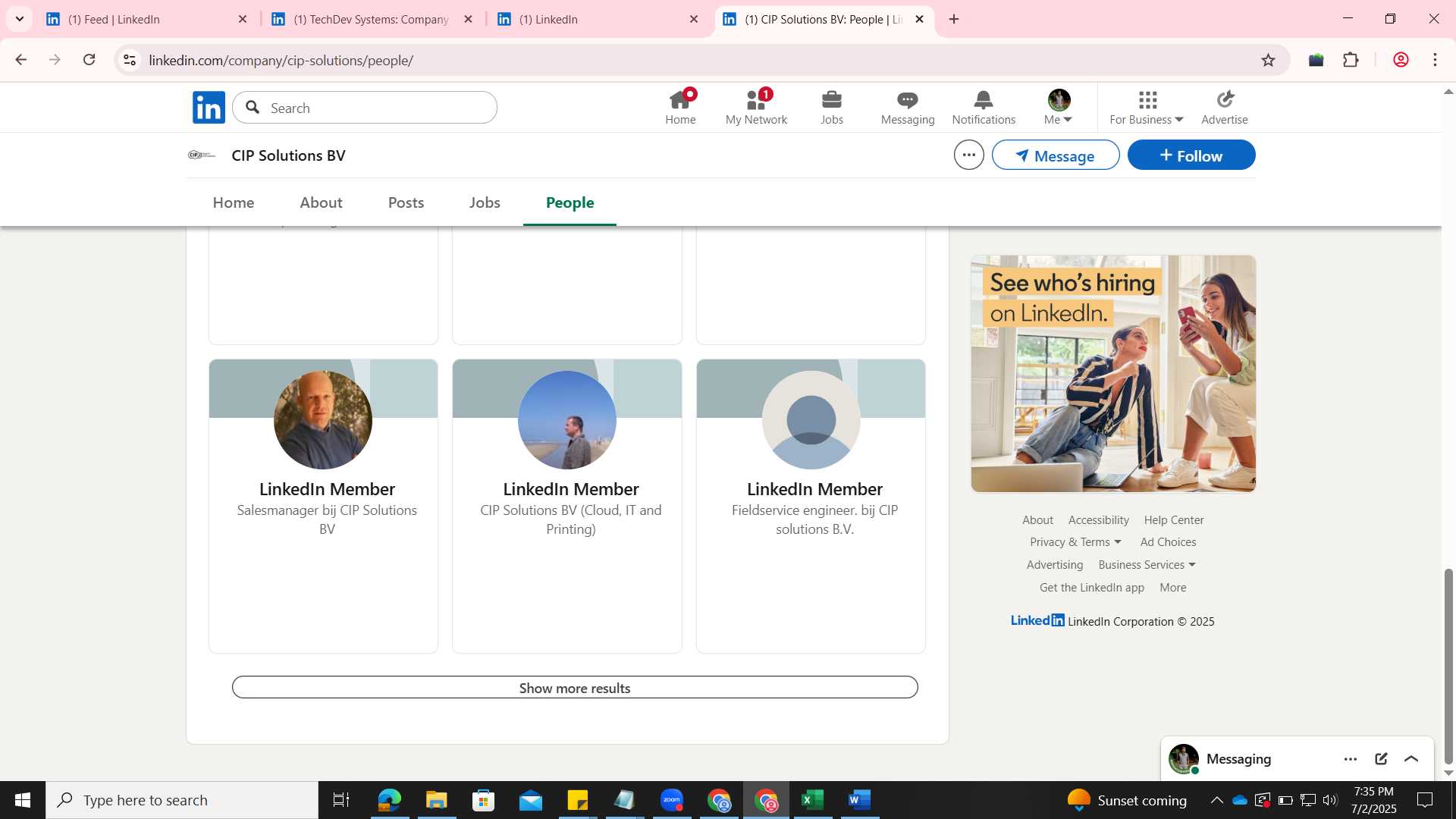Expand Business Services dropdown
Image resolution: width=1456 pixels, height=819 pixels.
[x=1147, y=565]
